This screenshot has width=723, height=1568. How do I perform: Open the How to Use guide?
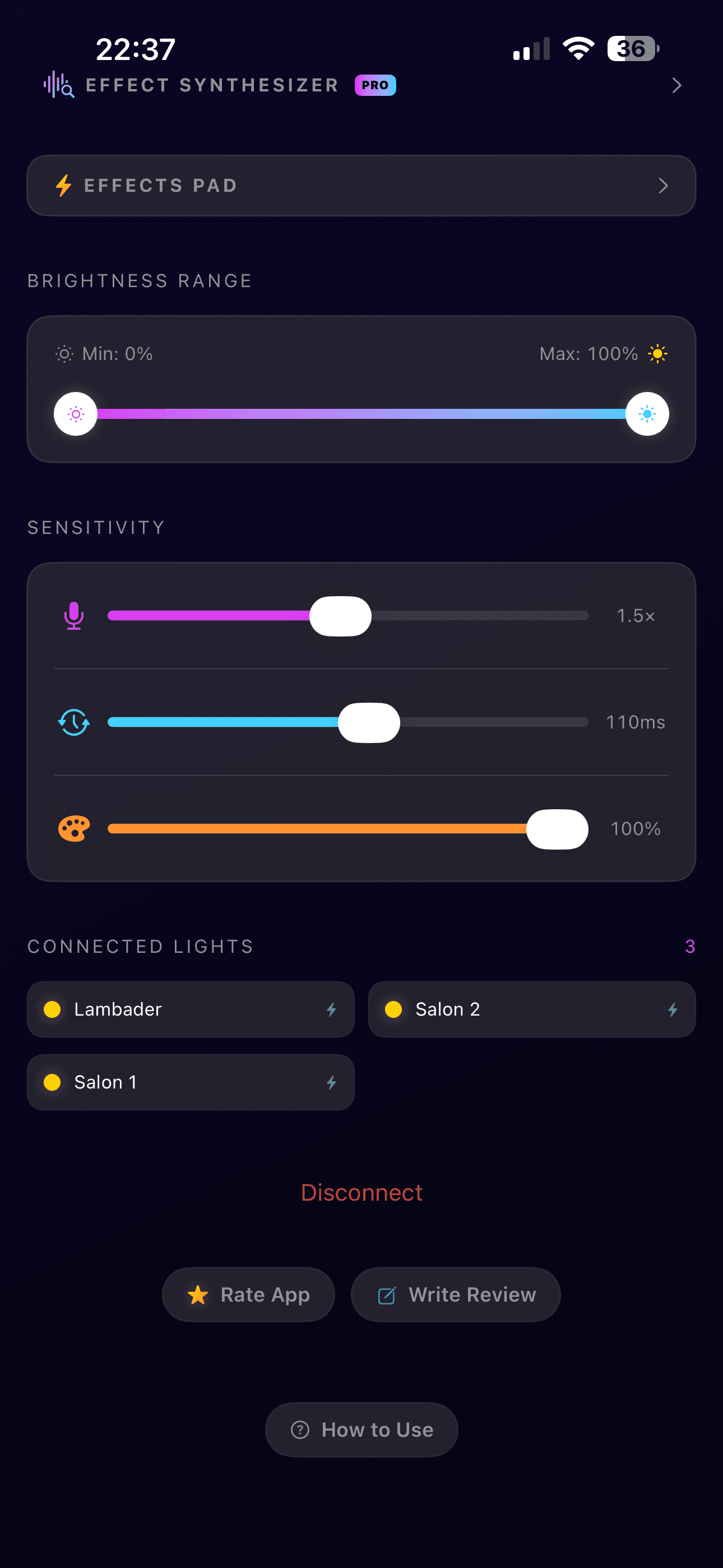(361, 1429)
